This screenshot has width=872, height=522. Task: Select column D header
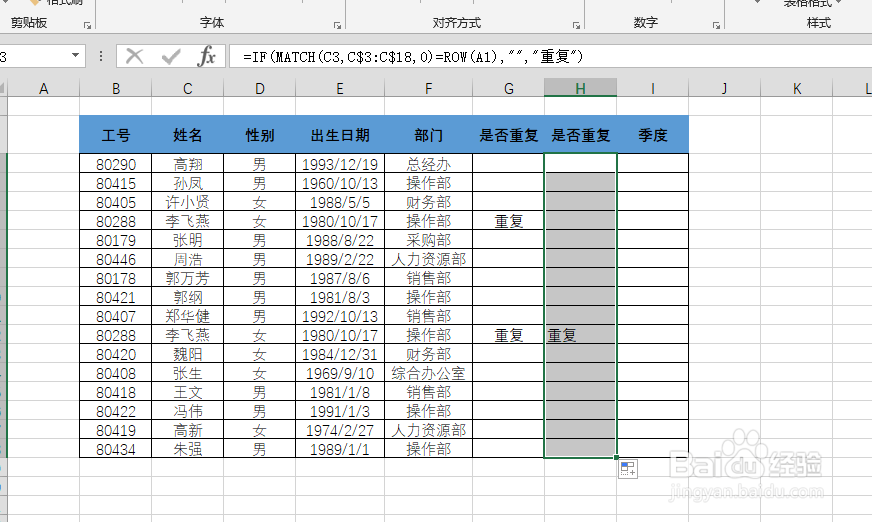point(260,88)
